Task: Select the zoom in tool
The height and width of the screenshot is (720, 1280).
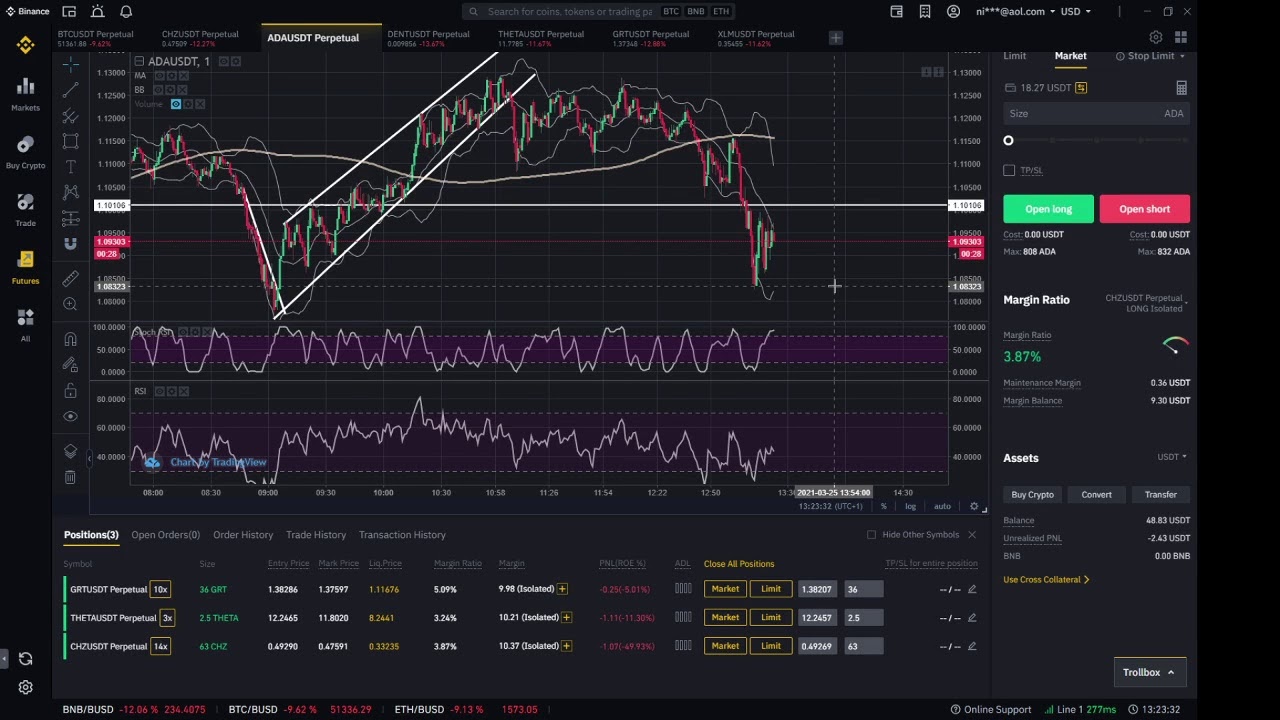Action: tap(70, 304)
